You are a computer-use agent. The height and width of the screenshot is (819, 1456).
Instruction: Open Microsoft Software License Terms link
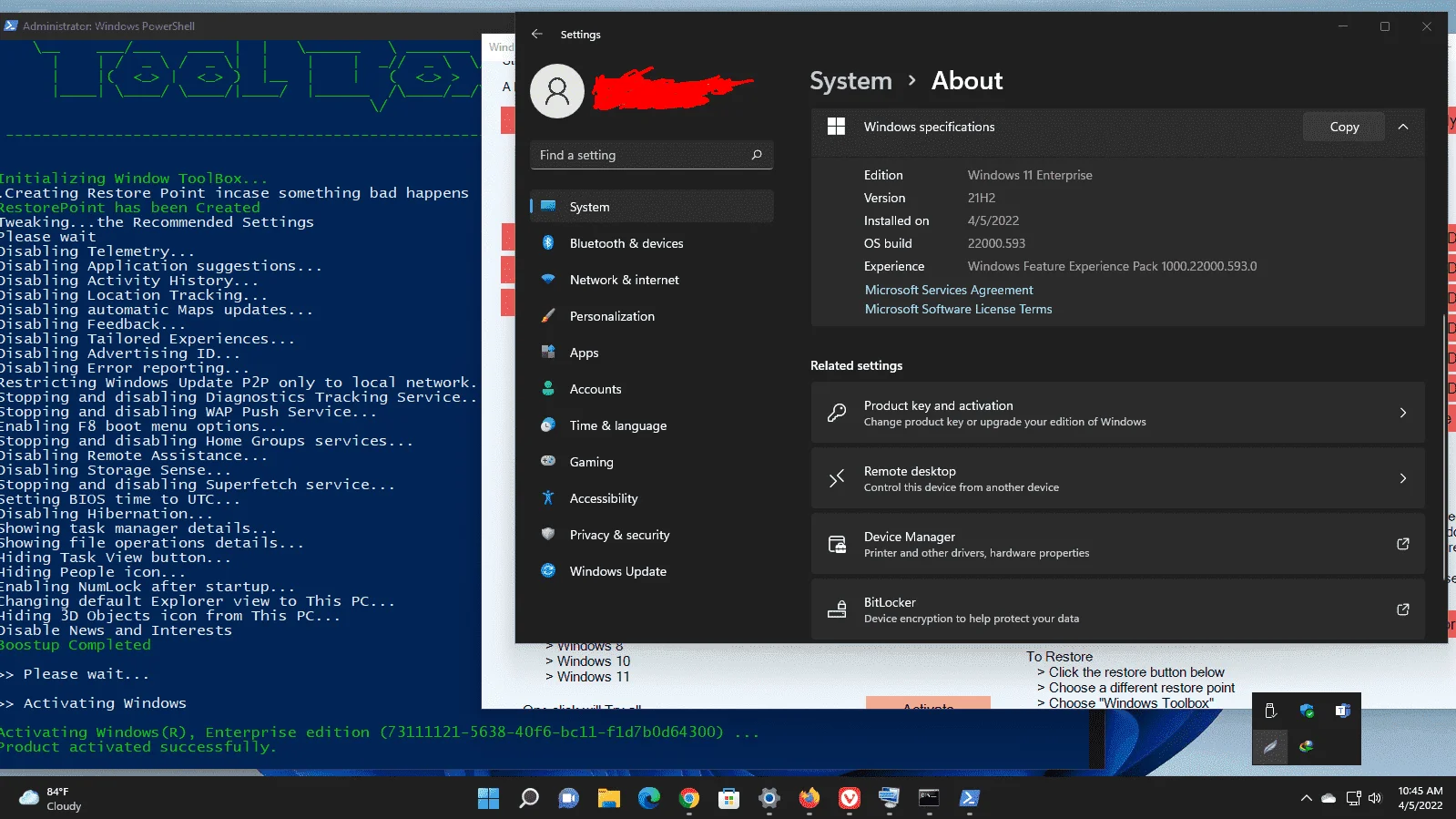pyautogui.click(x=958, y=309)
